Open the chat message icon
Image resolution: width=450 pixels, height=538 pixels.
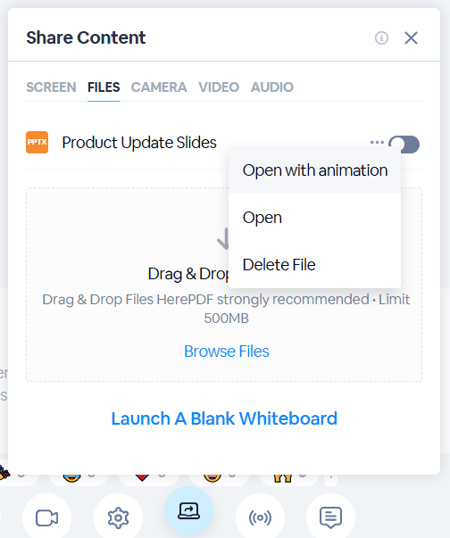tap(331, 518)
